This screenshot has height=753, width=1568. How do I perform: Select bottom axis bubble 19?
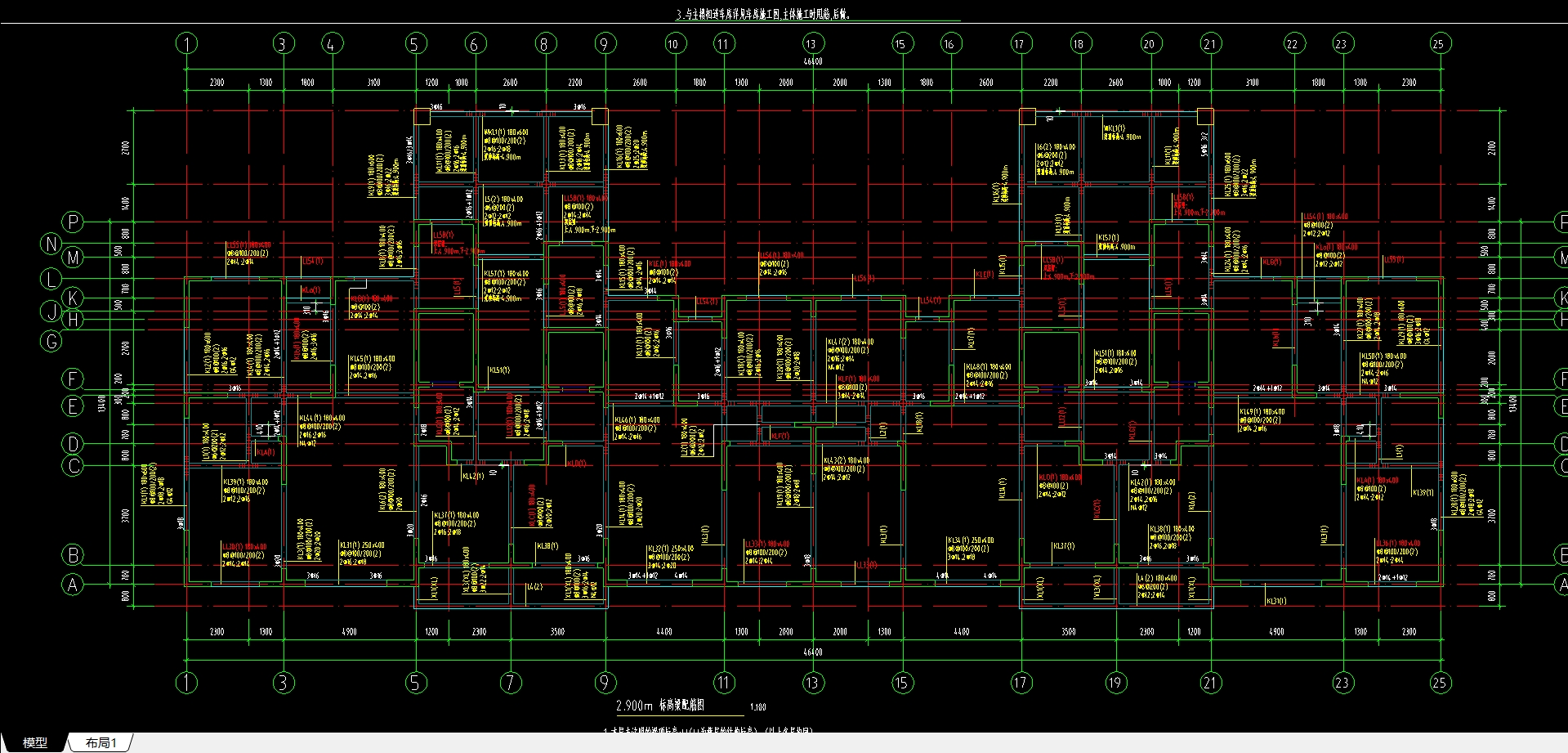[x=1116, y=683]
